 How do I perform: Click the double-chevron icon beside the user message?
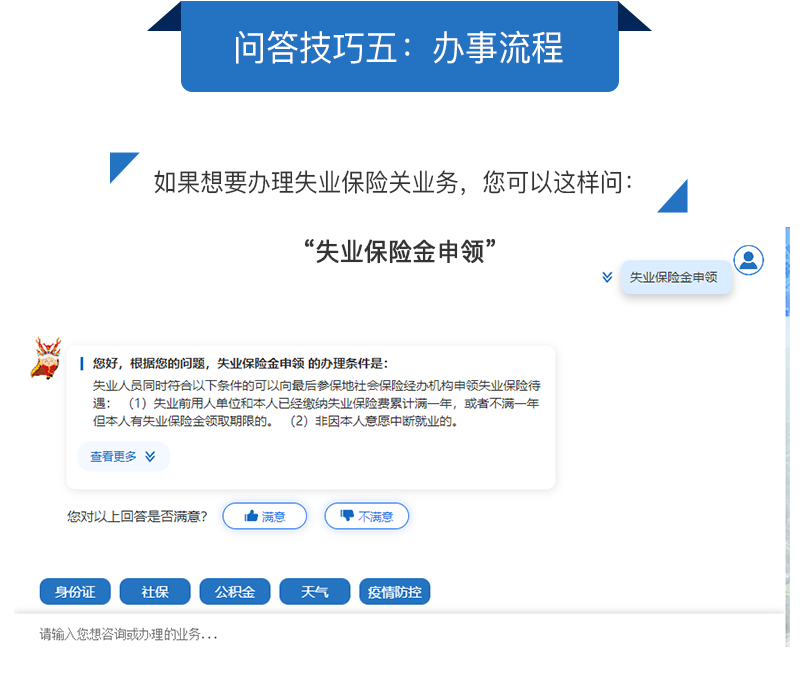click(607, 277)
